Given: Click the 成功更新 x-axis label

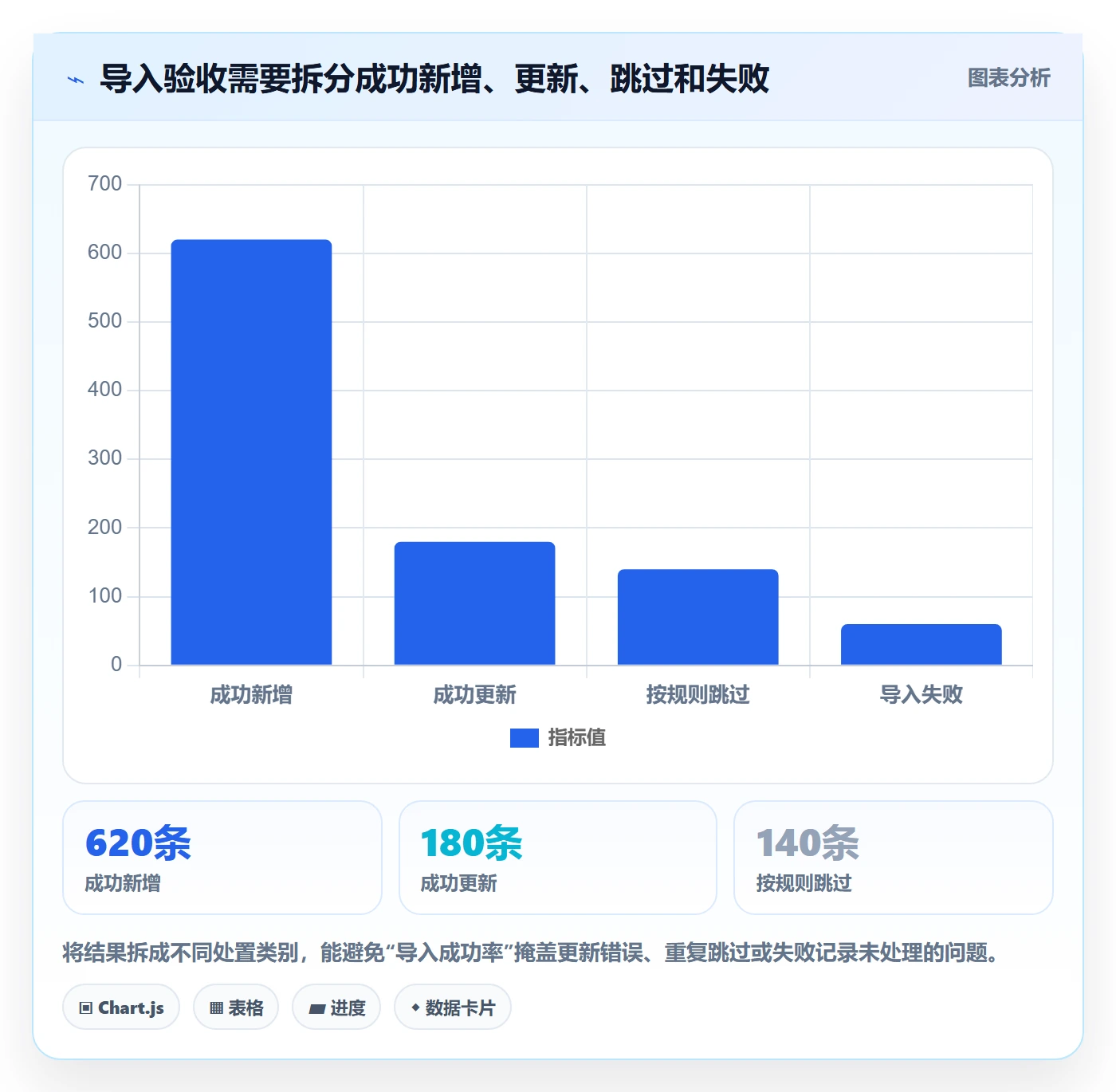Looking at the screenshot, I should [x=474, y=695].
